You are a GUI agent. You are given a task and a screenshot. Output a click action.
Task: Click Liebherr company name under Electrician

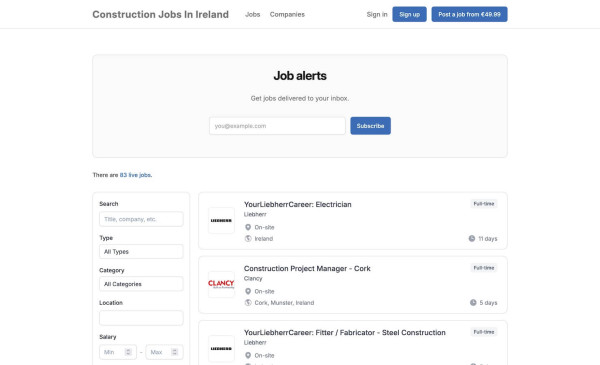(x=255, y=214)
